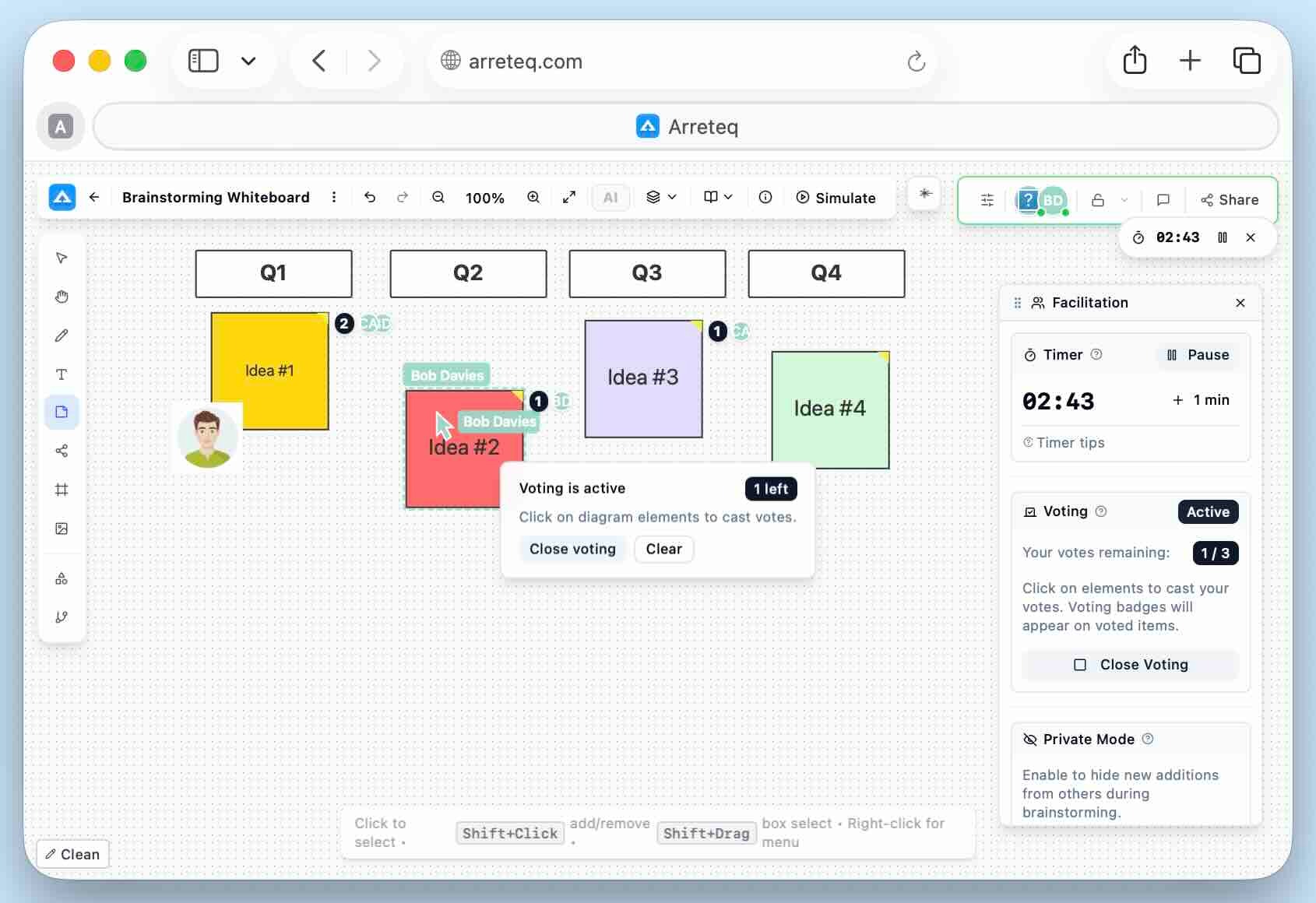Open the AI assistant from the toolbar
The width and height of the screenshot is (1316, 903).
coord(610,198)
